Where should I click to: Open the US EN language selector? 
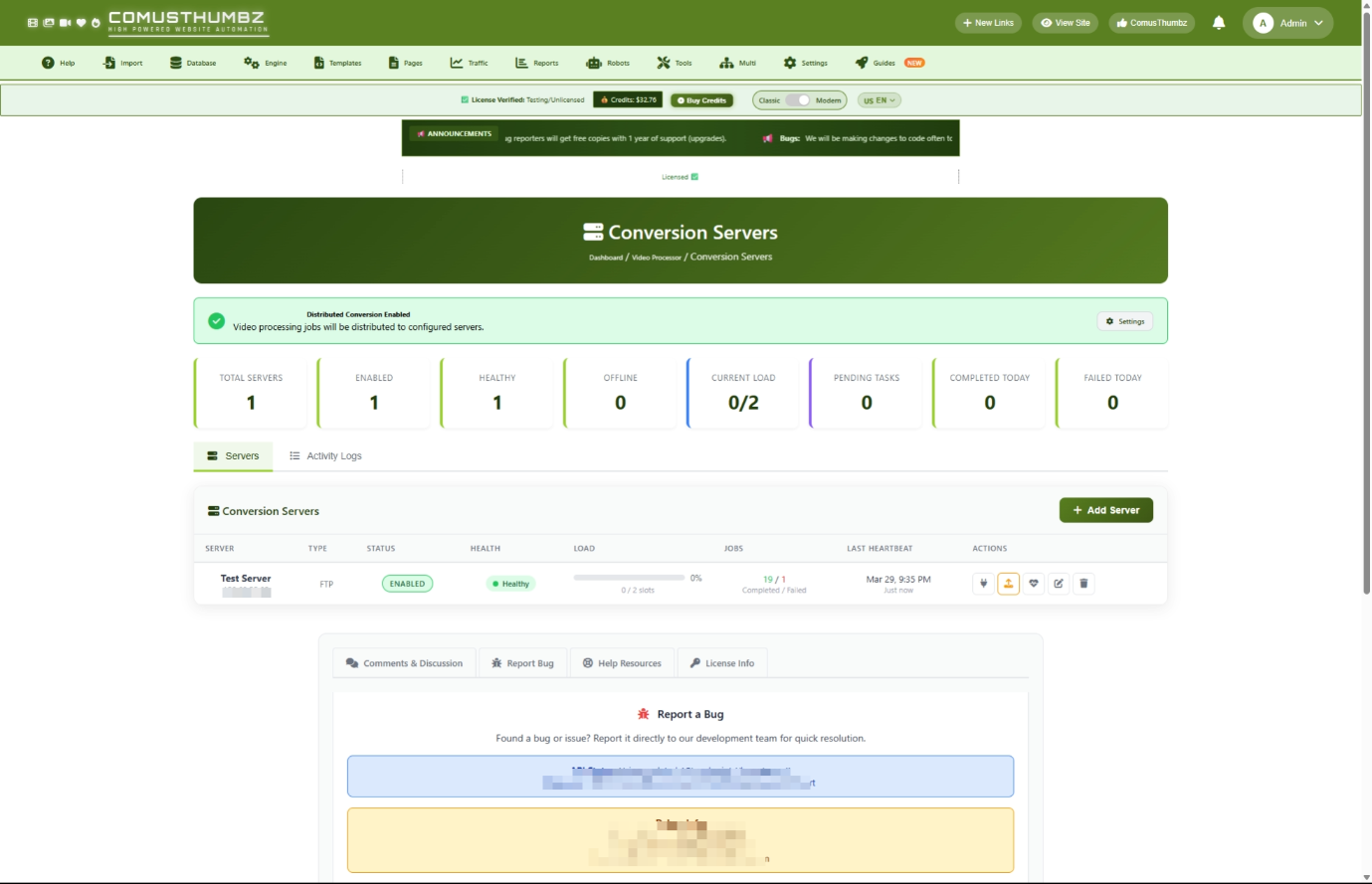pos(880,100)
